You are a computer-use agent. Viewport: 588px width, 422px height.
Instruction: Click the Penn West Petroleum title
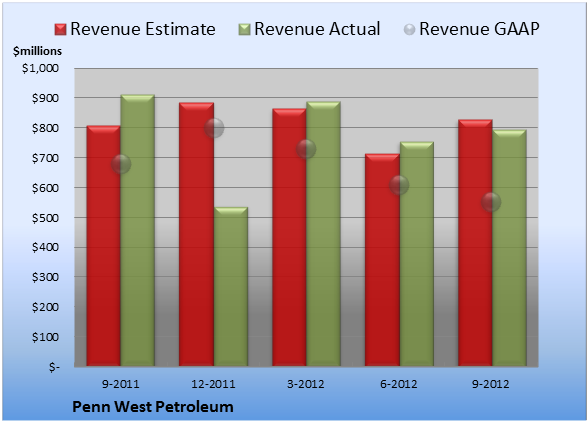pos(153,407)
